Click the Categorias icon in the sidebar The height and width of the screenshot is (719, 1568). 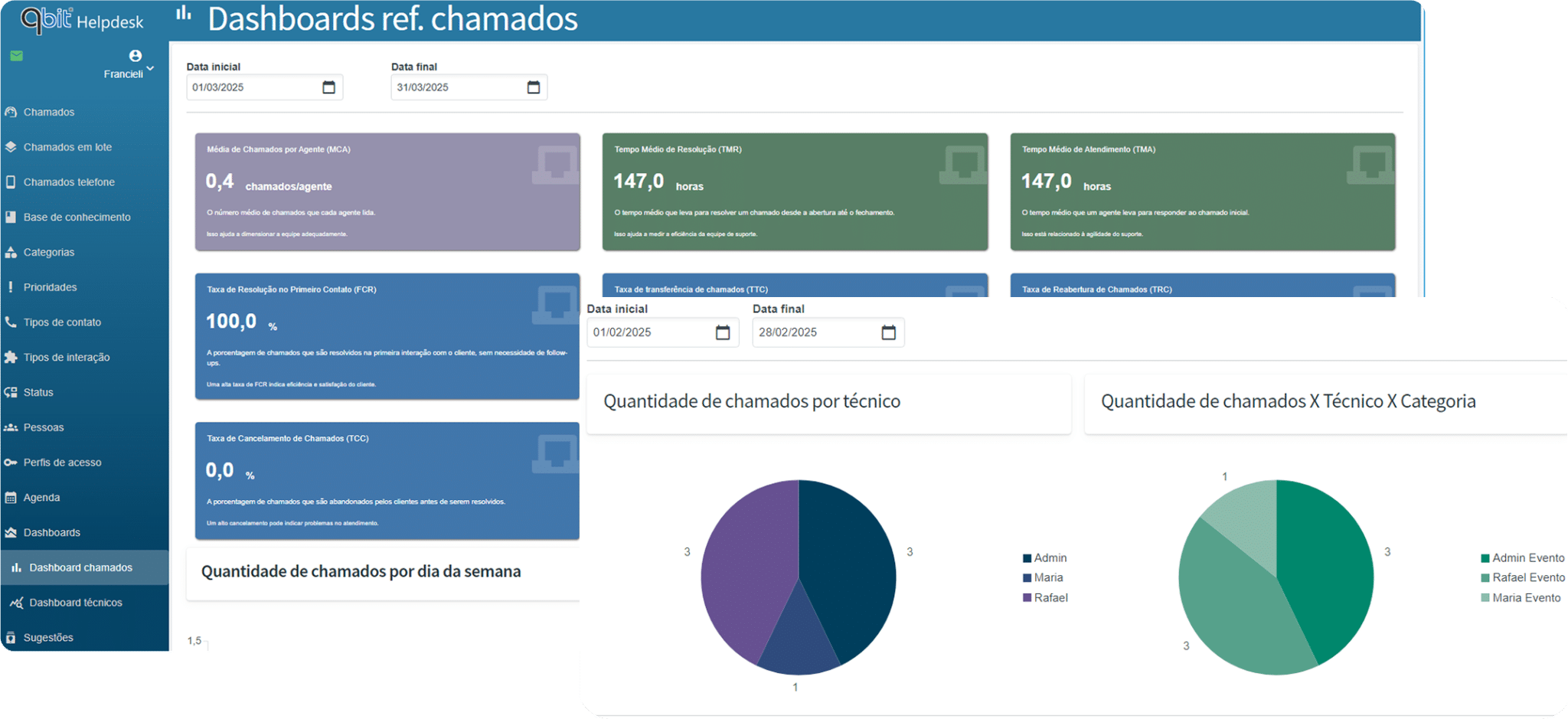click(x=10, y=251)
